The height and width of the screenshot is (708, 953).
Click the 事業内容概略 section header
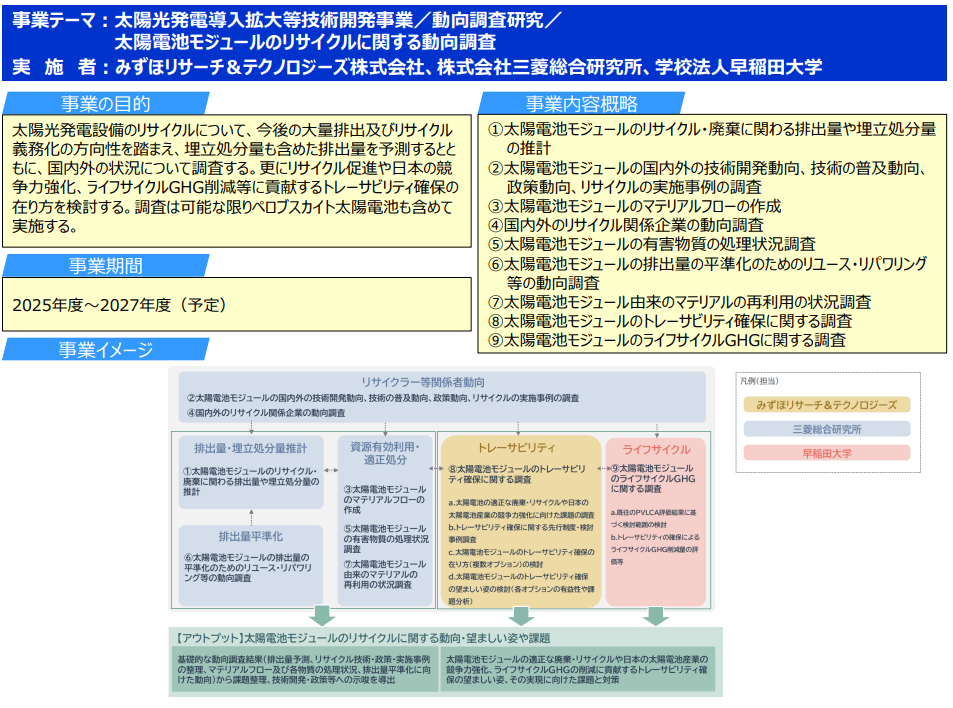point(582,103)
